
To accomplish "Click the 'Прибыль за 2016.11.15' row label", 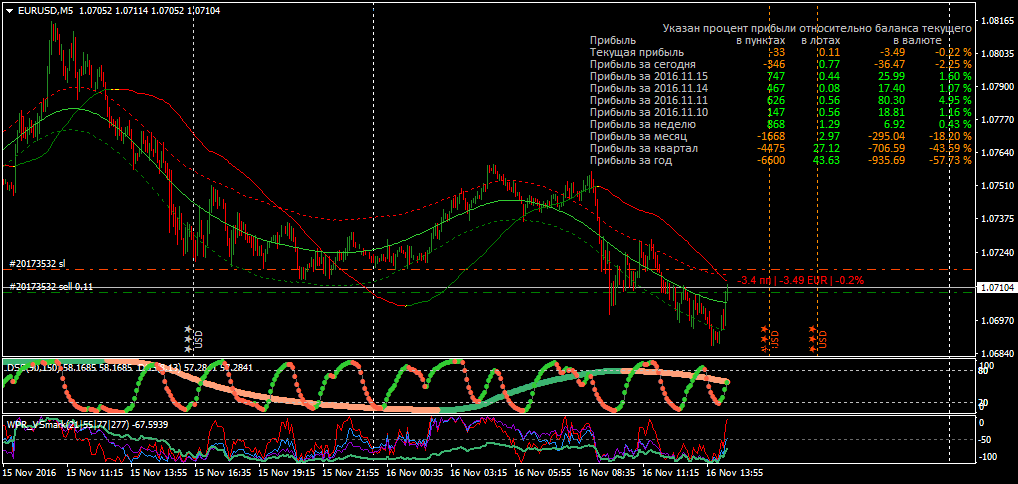I will click(649, 77).
